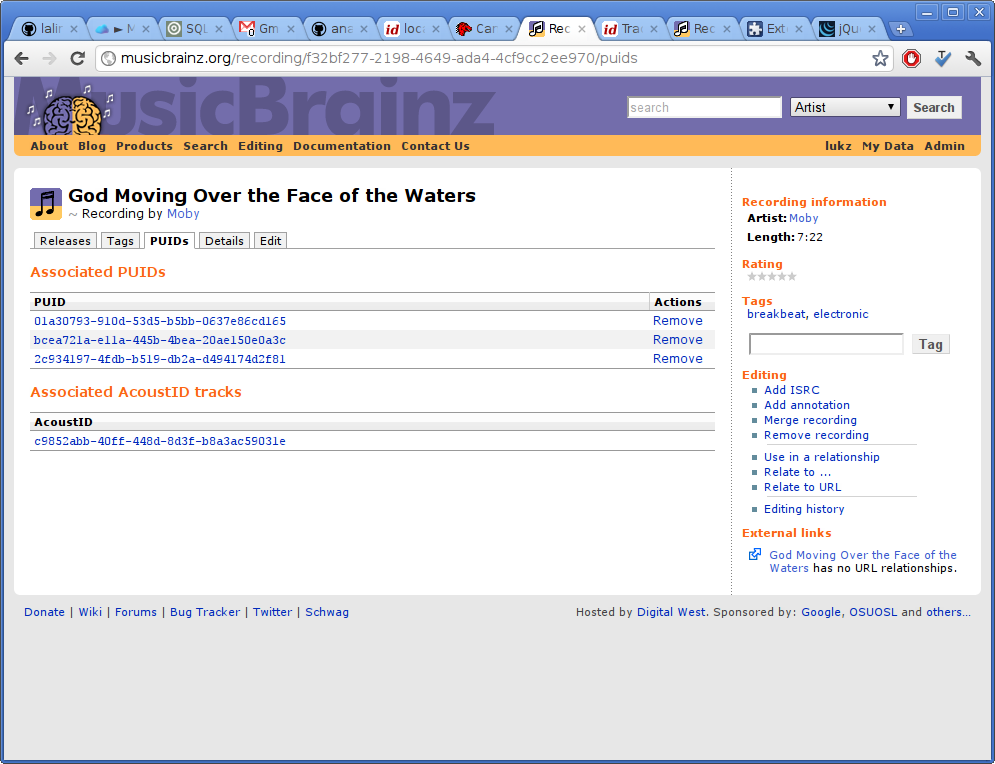The image size is (995, 764).
Task: Click the external link icon under External links
Action: point(754,555)
